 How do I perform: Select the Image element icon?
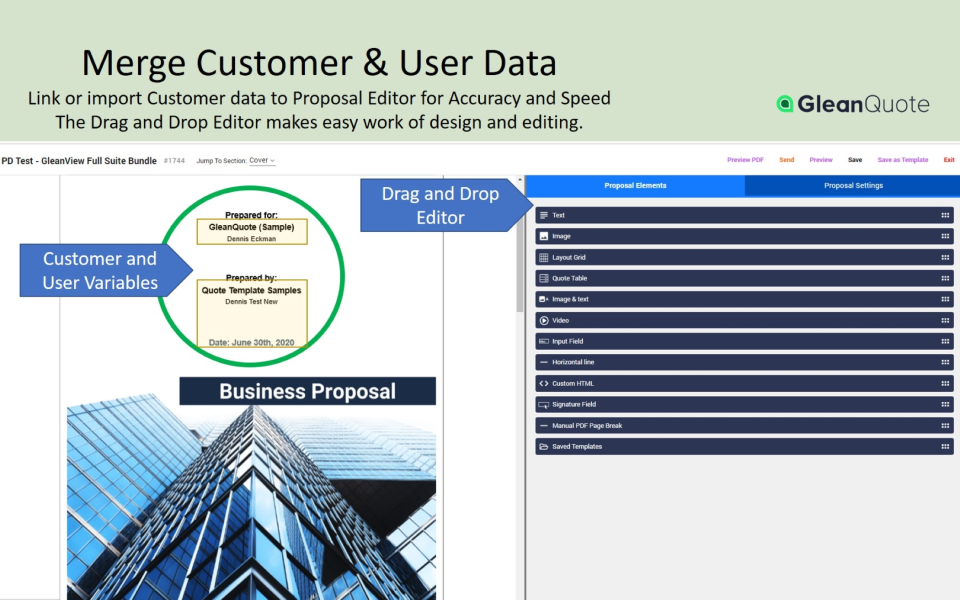pyautogui.click(x=543, y=235)
